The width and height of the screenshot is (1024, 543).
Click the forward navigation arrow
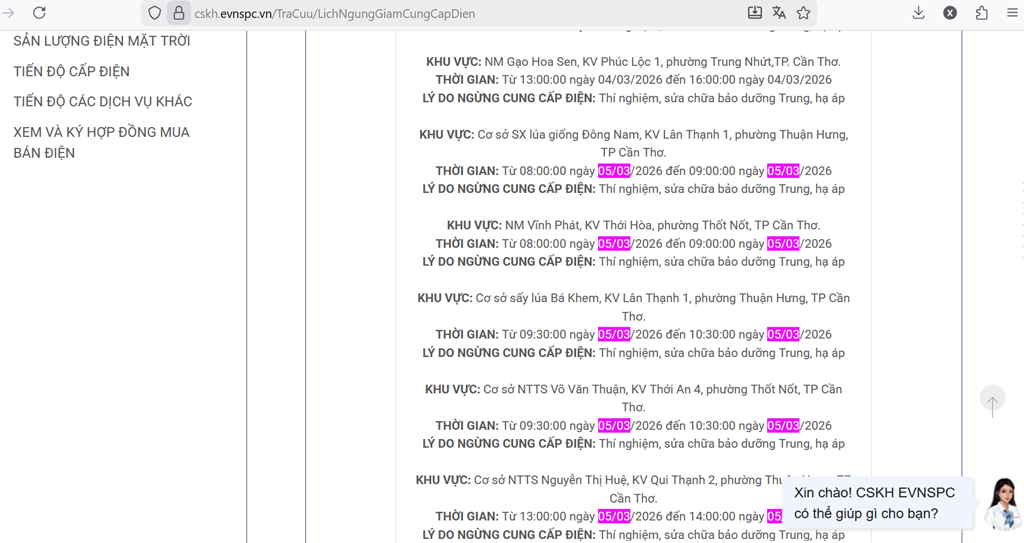coord(9,13)
